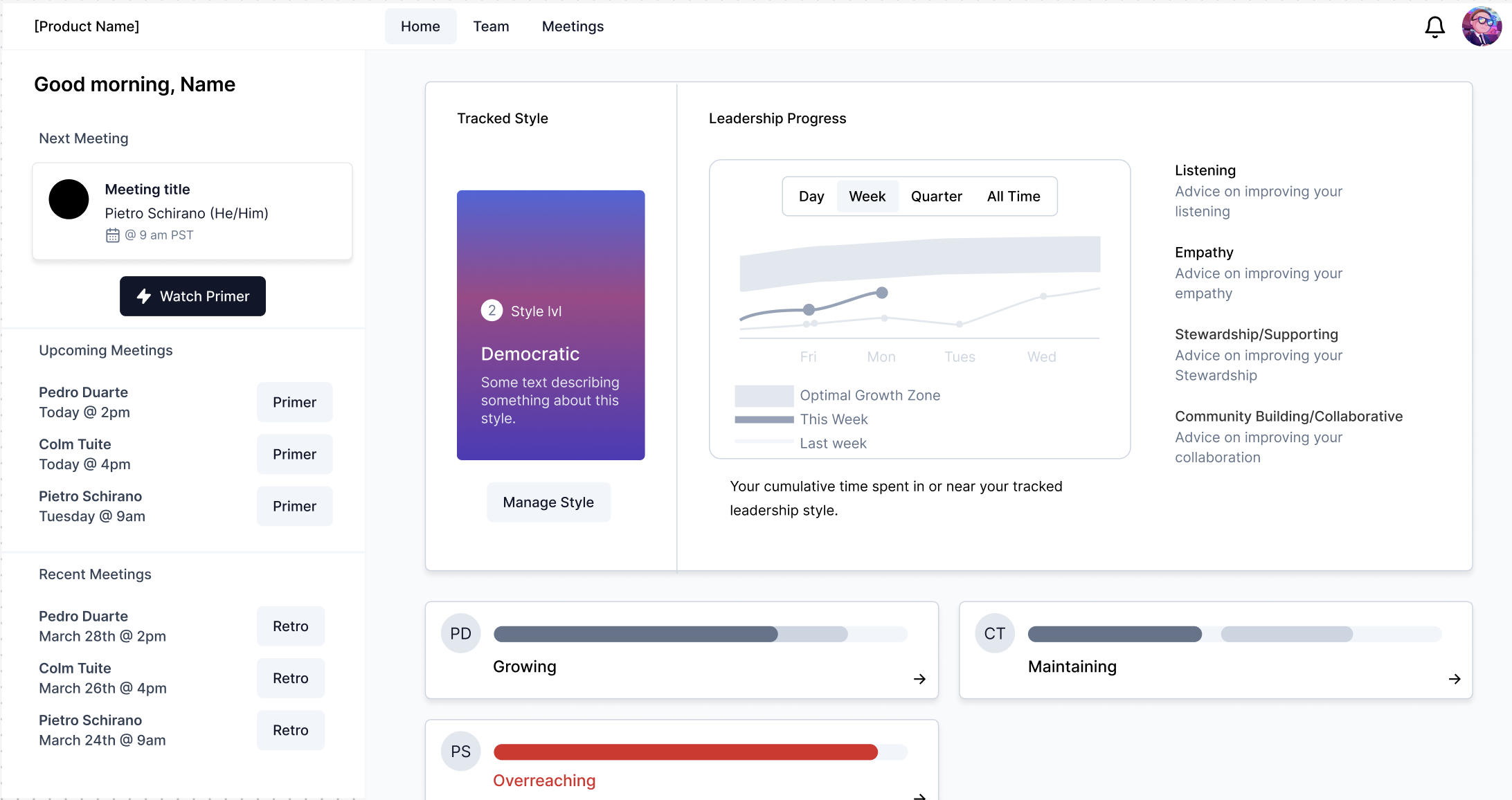The width and height of the screenshot is (1512, 800).
Task: Select All Time range
Action: pos(1013,197)
